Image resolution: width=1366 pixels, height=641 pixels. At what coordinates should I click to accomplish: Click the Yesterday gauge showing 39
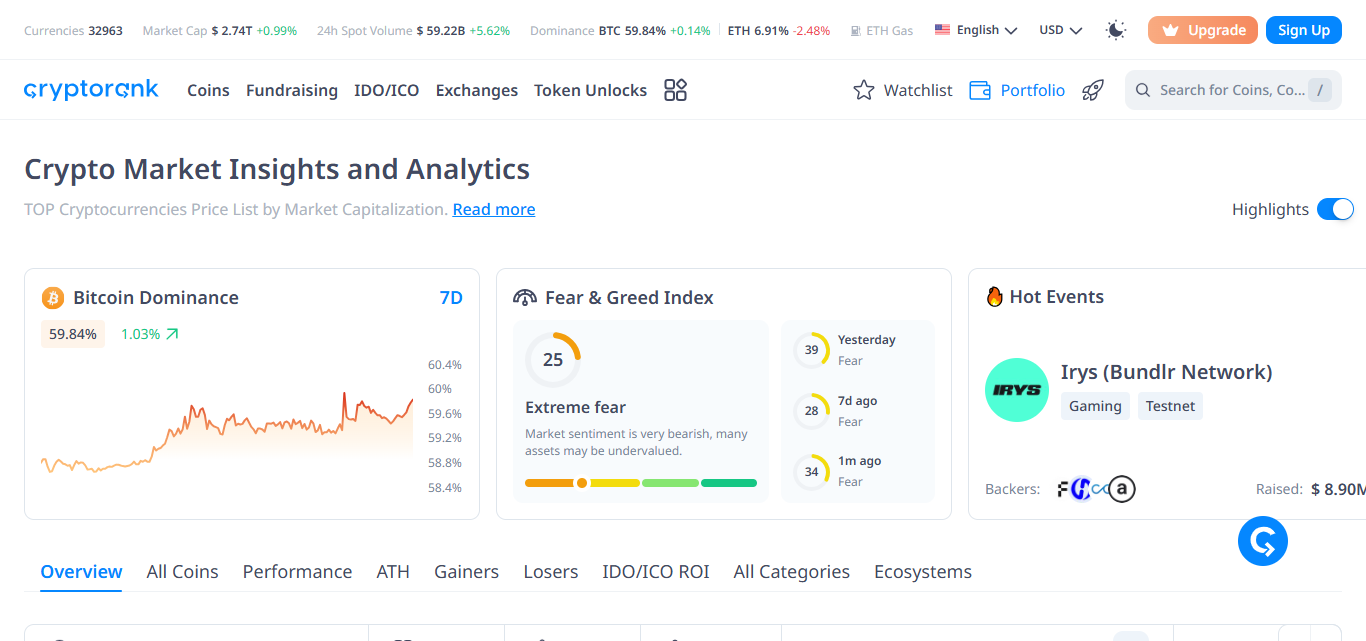pyautogui.click(x=811, y=350)
